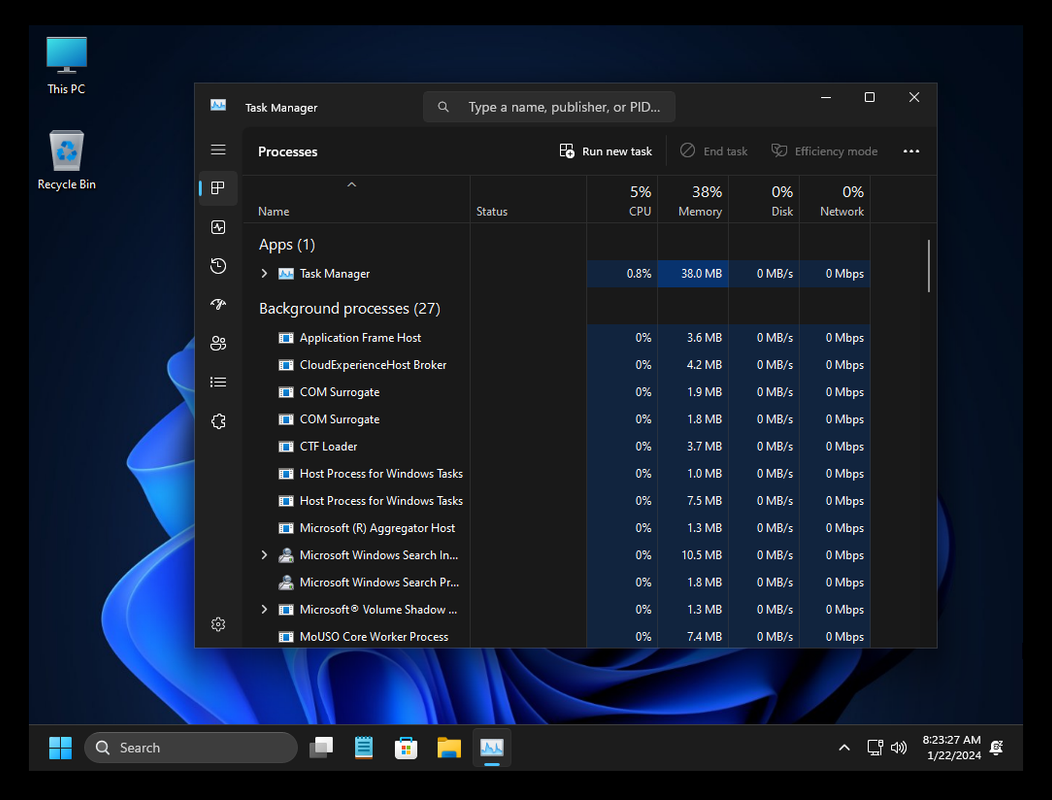Click the Microsoft Windows Search Pr... process icon
Image resolution: width=1052 pixels, height=800 pixels.
point(286,582)
